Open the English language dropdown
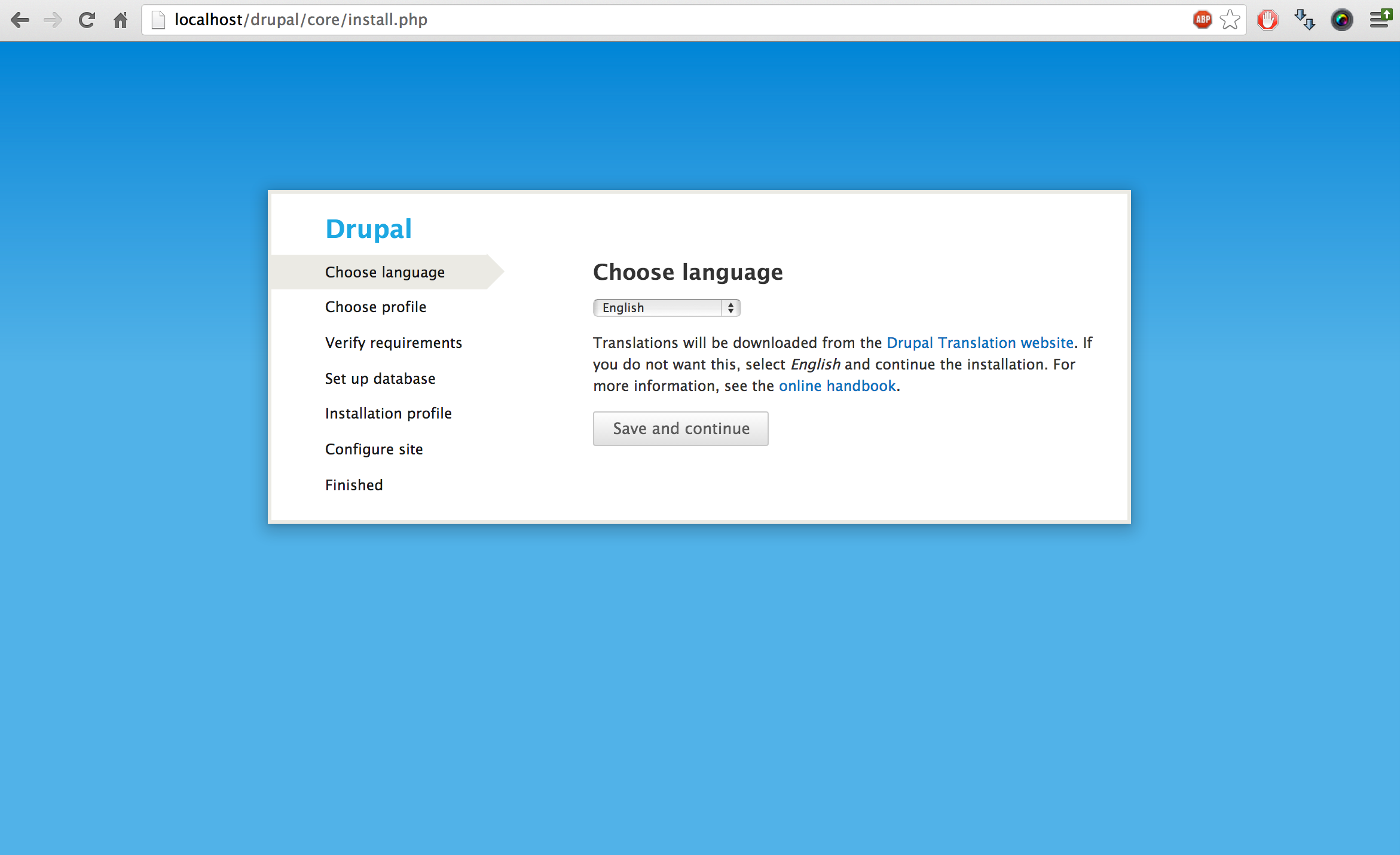Image resolution: width=1400 pixels, height=855 pixels. [x=667, y=308]
